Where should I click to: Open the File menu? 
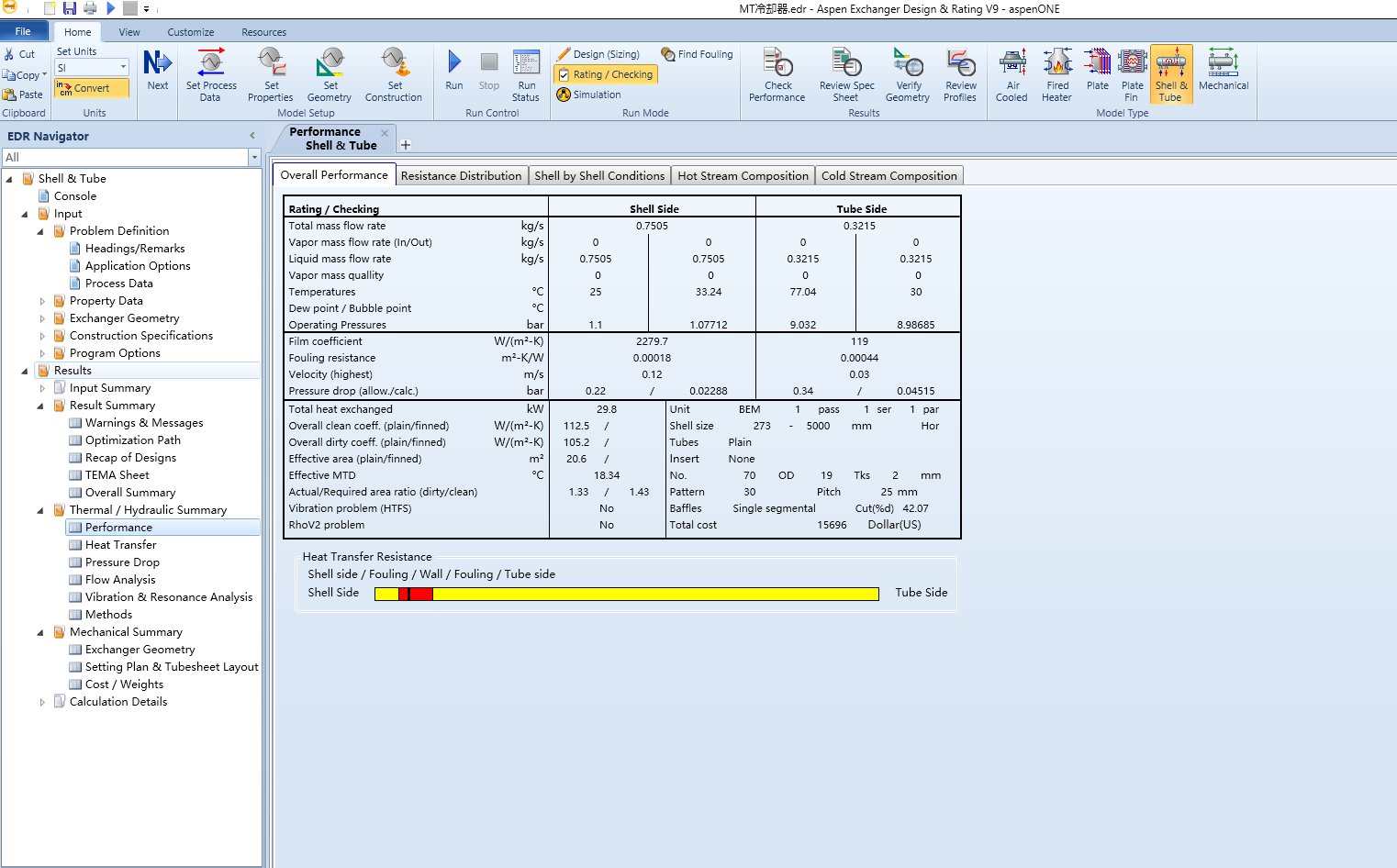[x=23, y=31]
